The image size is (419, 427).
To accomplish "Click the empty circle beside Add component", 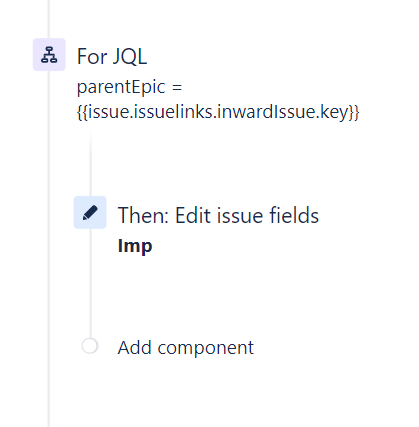I will click(90, 346).
